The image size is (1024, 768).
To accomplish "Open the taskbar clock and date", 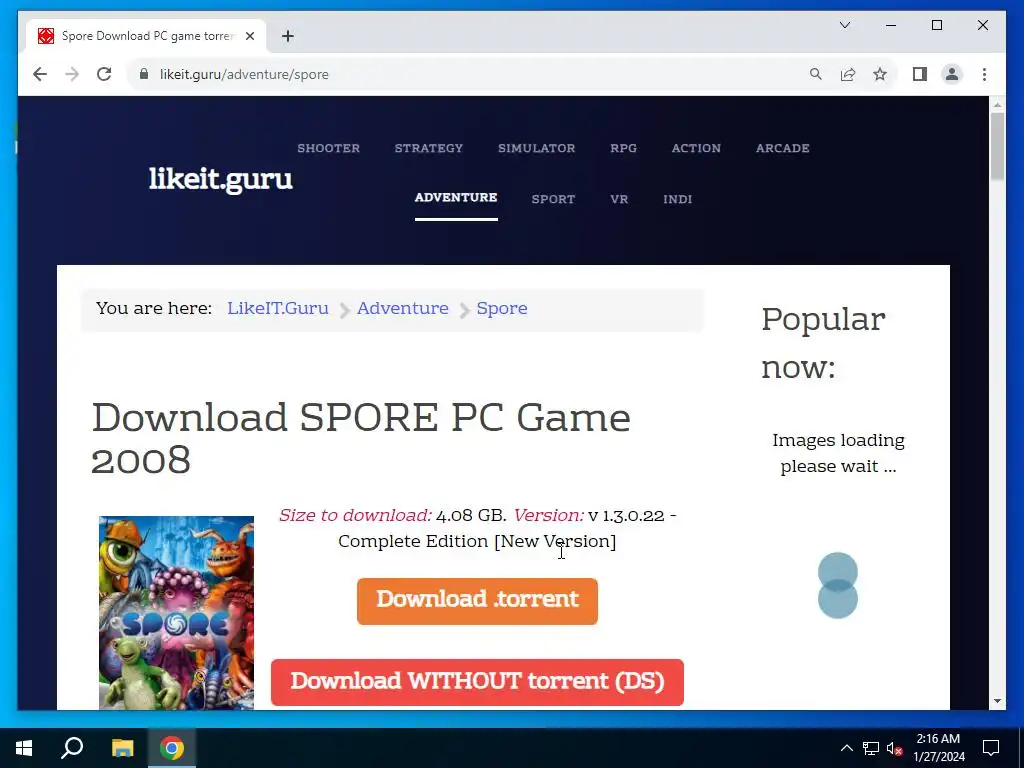I will tap(938, 748).
